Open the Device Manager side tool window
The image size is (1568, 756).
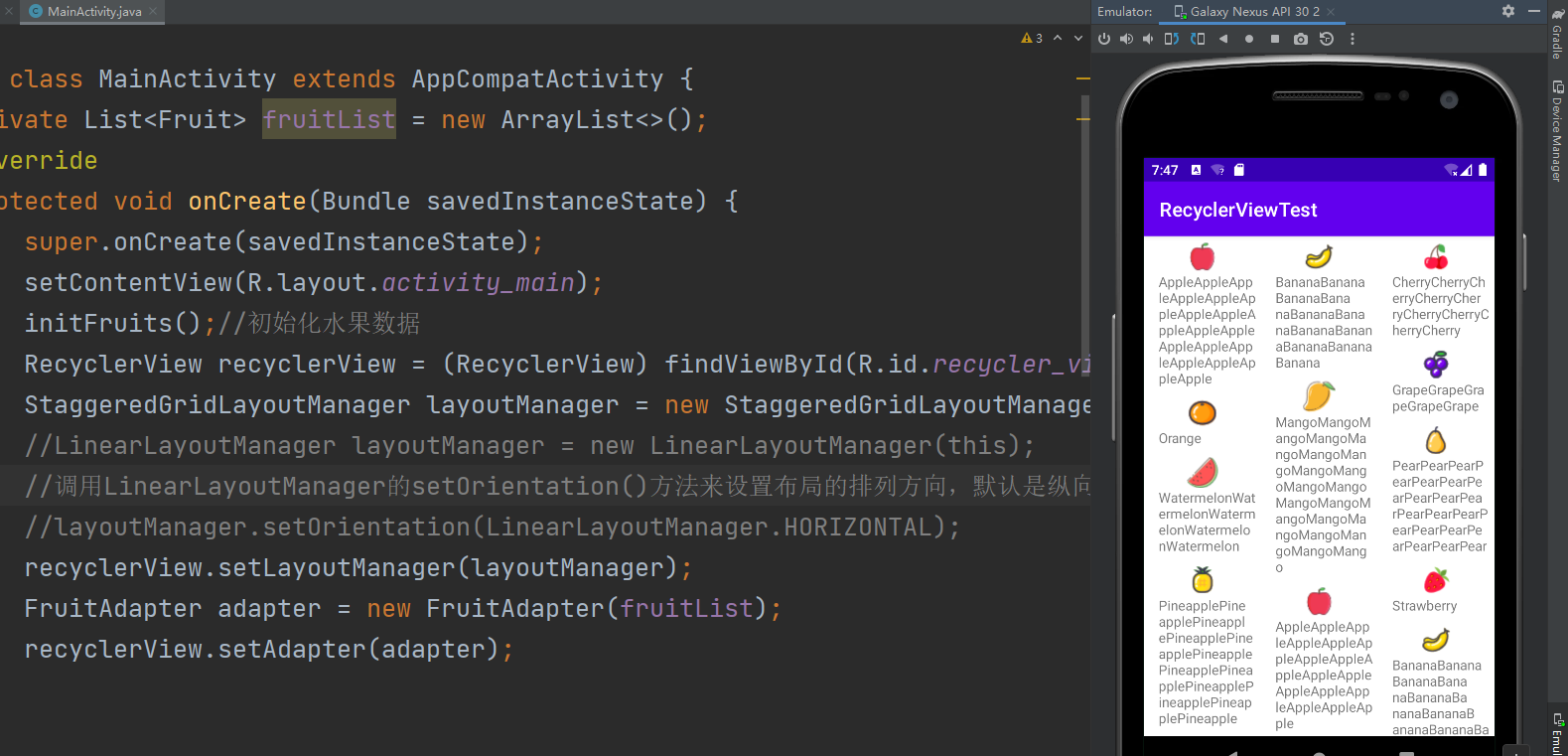[x=1557, y=130]
